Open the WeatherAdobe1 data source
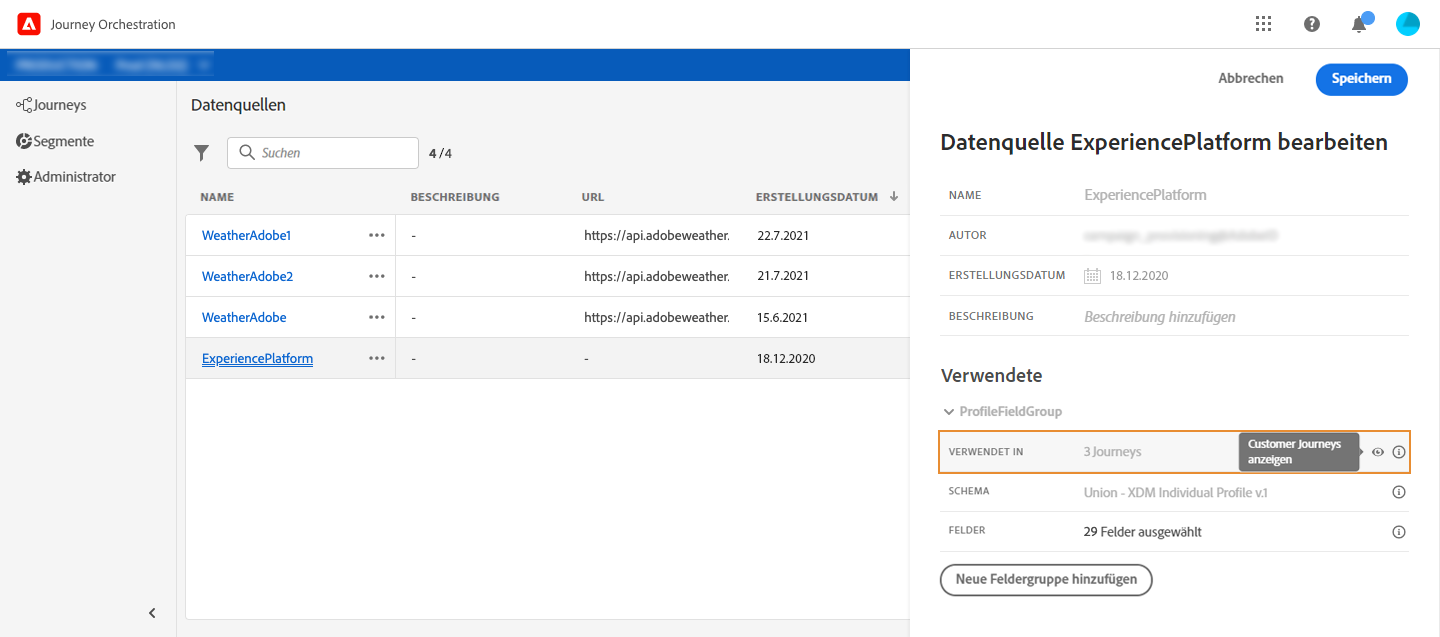 pos(246,235)
